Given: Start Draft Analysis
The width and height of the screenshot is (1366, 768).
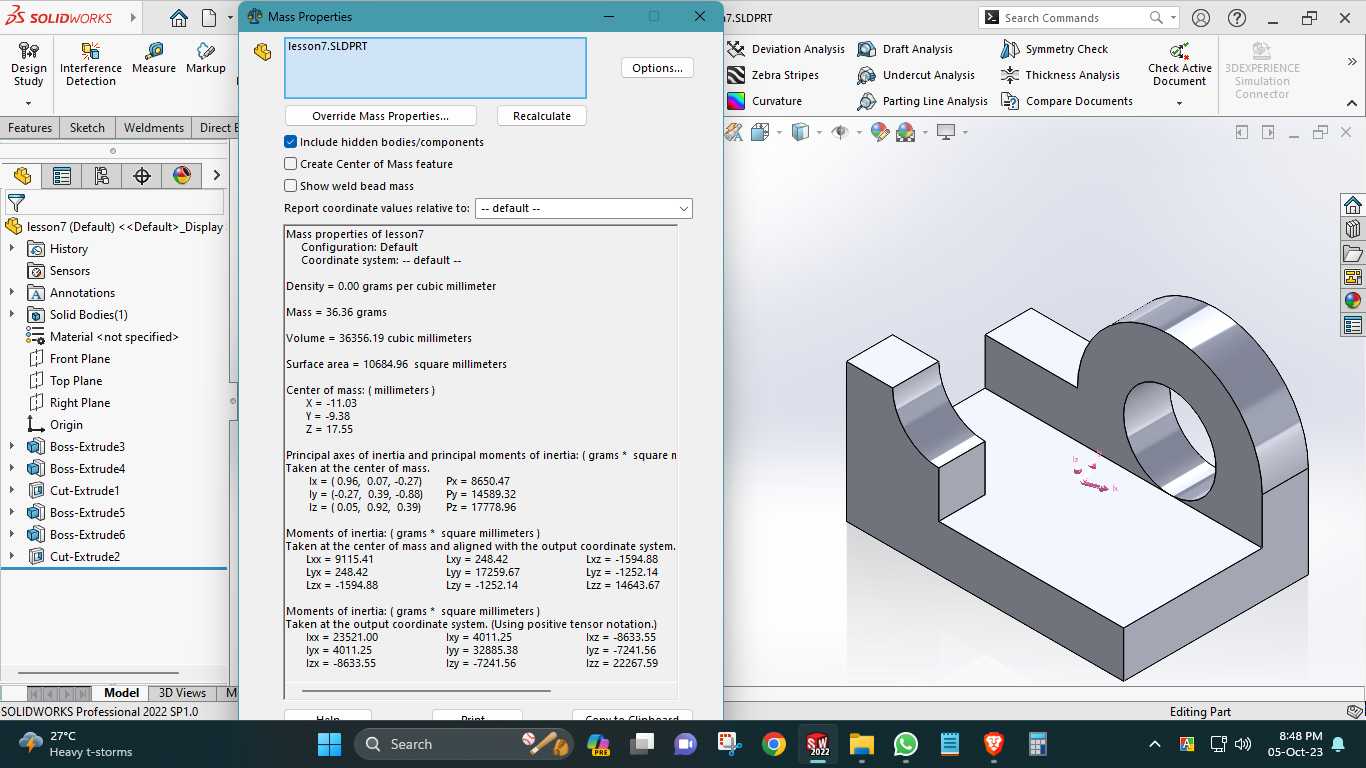Looking at the screenshot, I should [905, 49].
